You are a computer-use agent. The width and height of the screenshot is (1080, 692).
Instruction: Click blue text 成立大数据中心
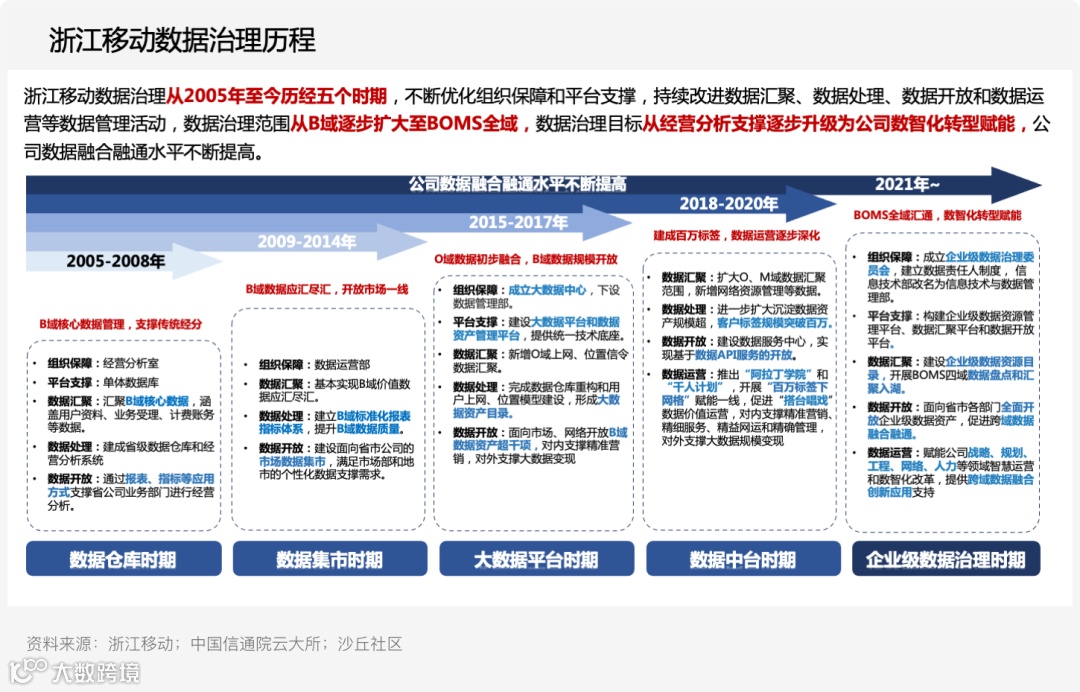point(547,290)
